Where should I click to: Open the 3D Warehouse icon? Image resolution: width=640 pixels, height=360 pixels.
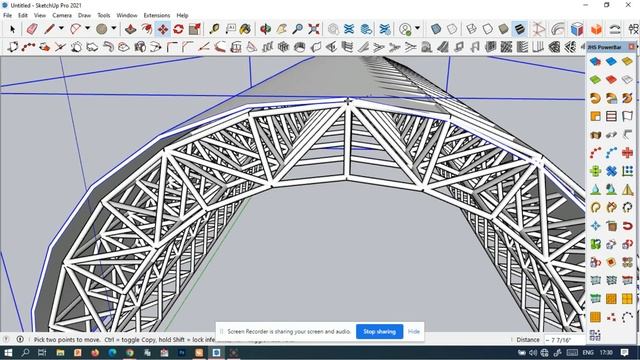[x=349, y=29]
